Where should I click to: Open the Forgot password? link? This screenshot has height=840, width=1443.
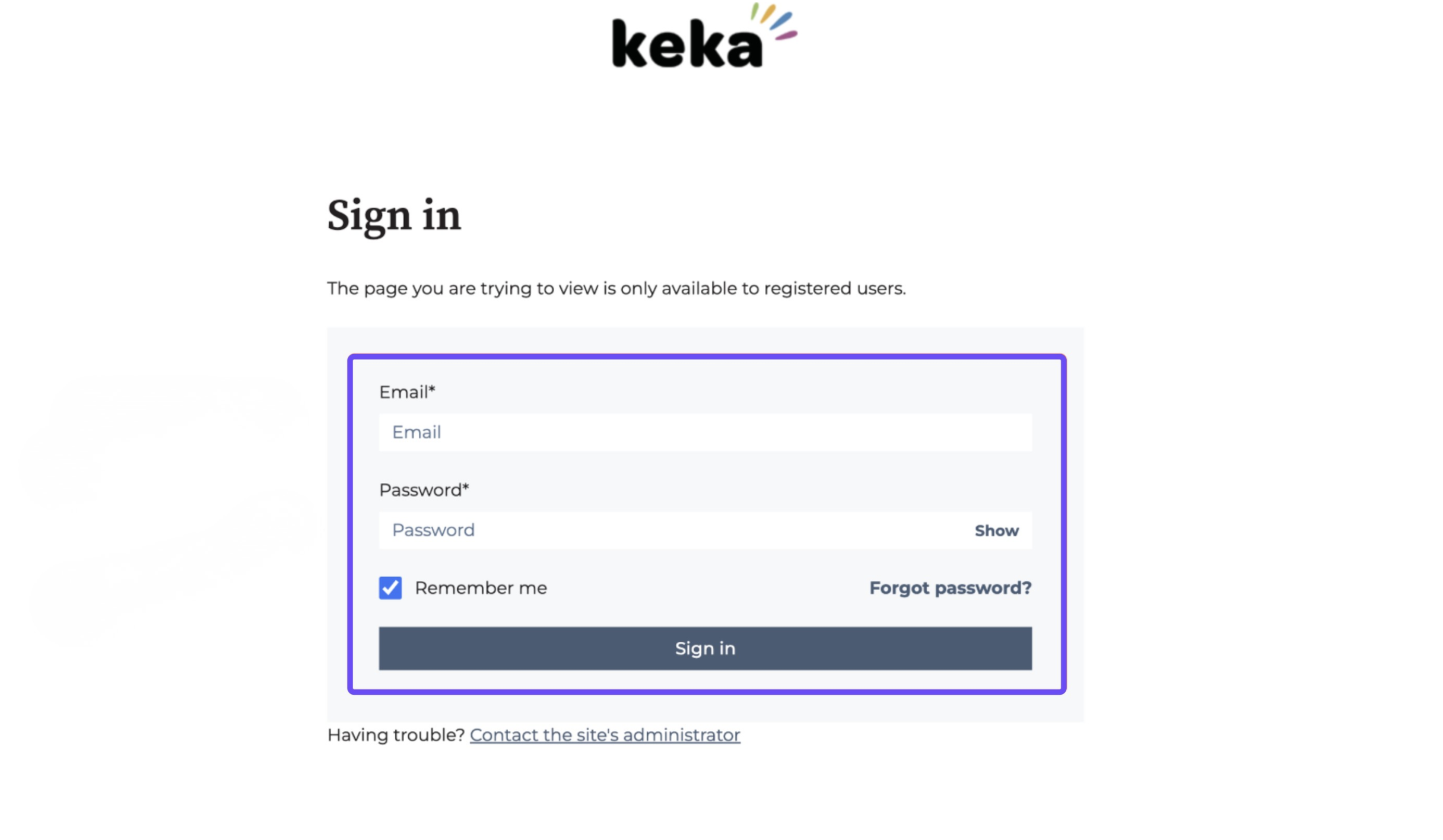[949, 588]
